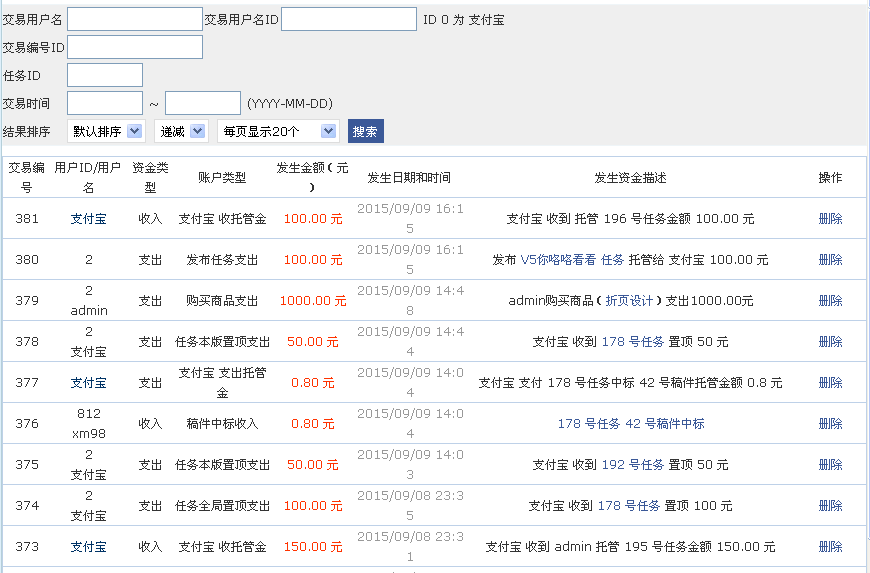
Task: Click the 账户类型 column header
Action: tap(222, 178)
